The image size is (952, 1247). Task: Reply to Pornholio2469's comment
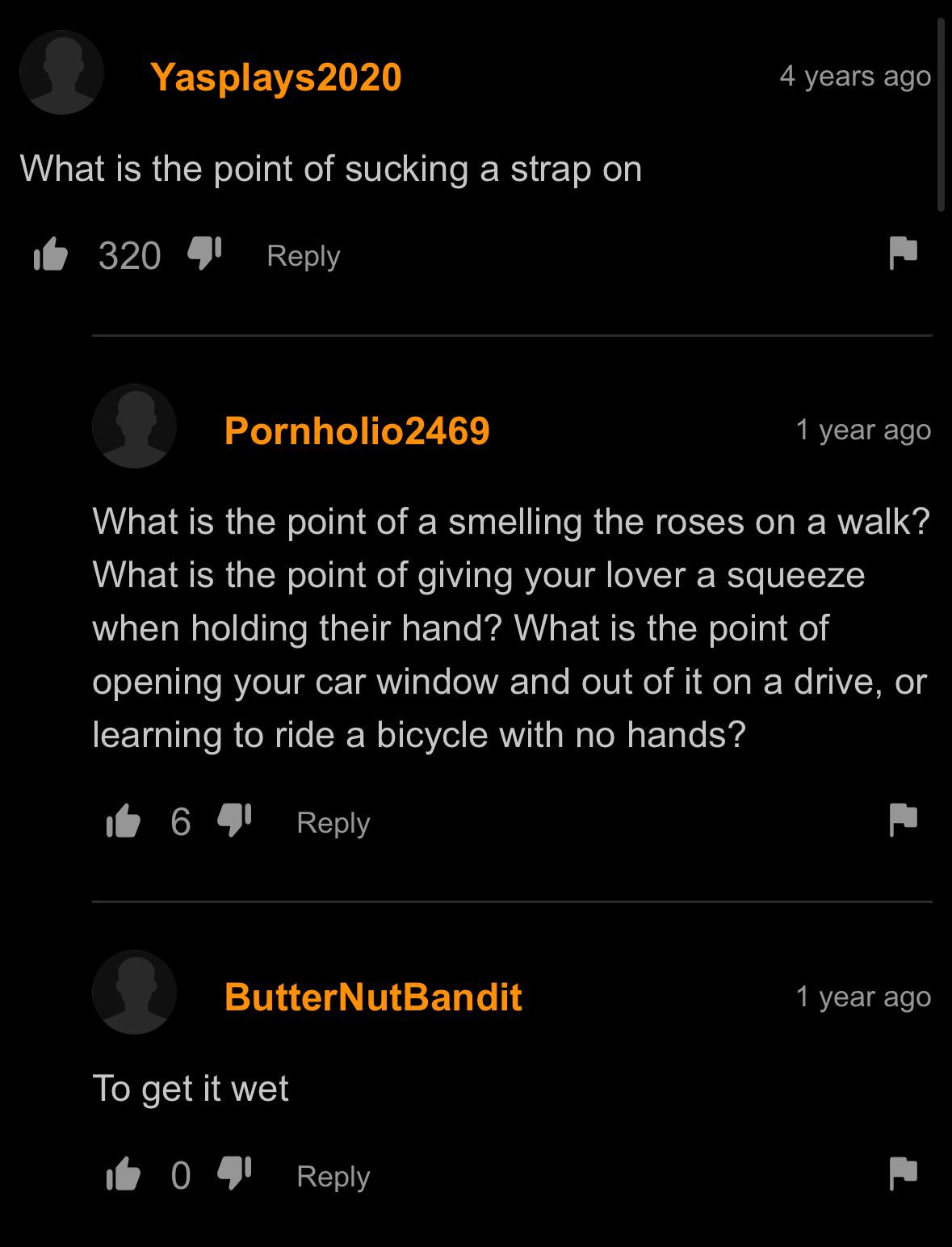coord(333,822)
